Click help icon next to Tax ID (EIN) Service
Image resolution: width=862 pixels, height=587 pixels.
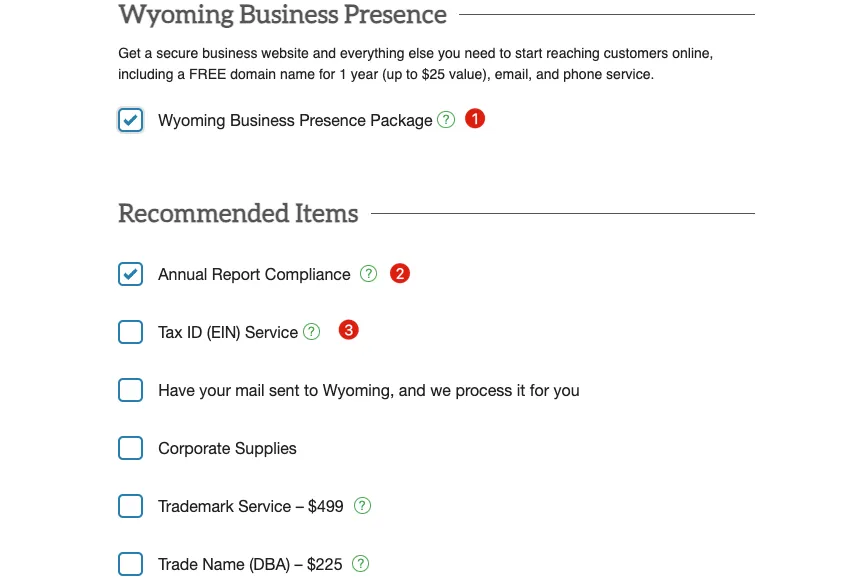pyautogui.click(x=312, y=331)
